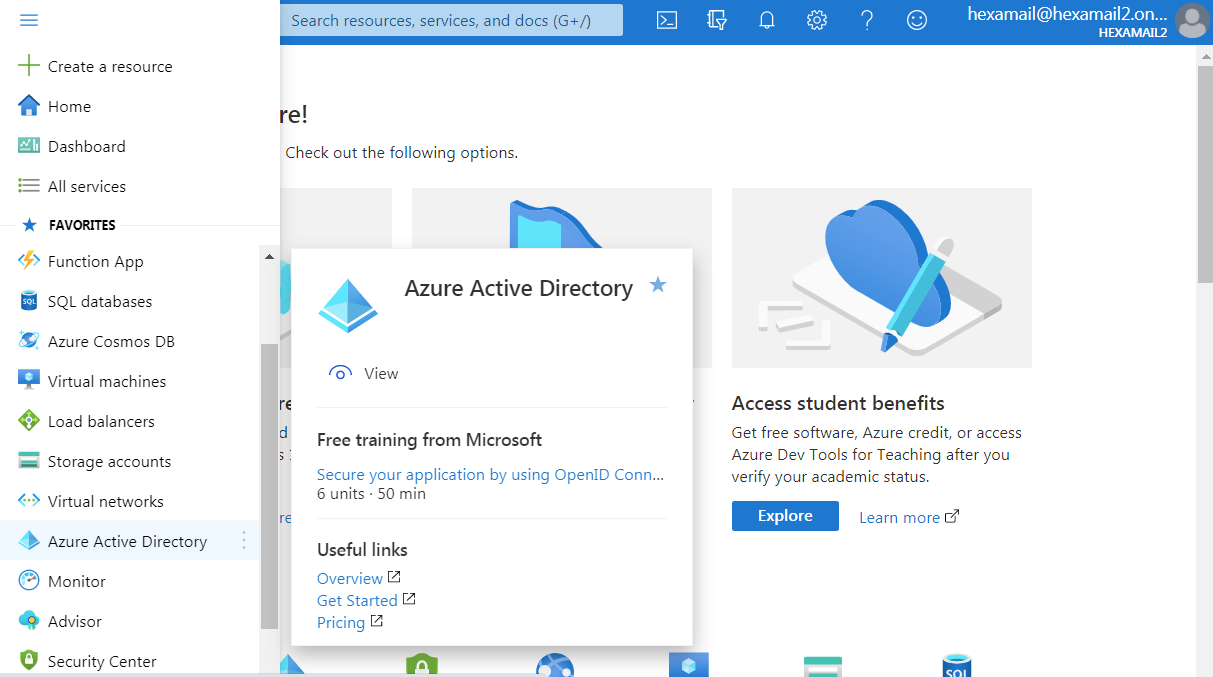
Task: Click the Explore button
Action: point(785,516)
